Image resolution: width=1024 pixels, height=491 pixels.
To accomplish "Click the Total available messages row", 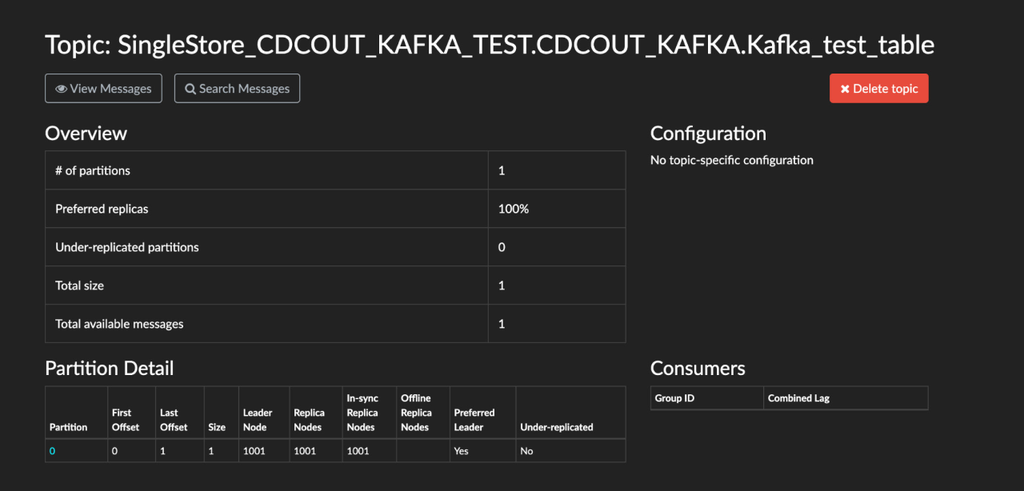I will click(x=120, y=324).
